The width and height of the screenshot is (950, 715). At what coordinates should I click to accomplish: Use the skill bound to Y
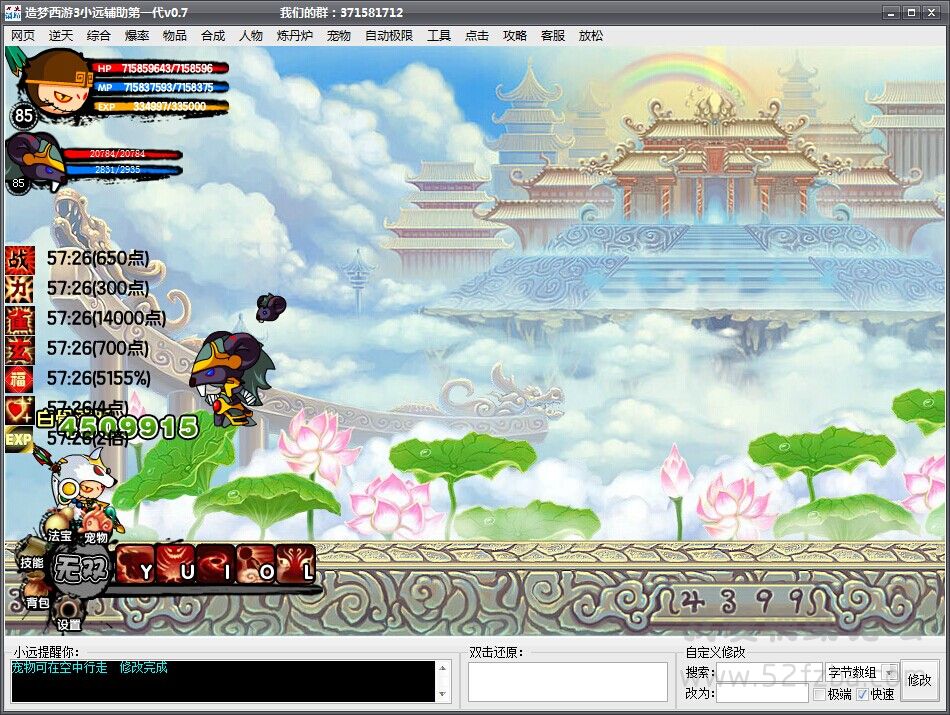(x=135, y=564)
